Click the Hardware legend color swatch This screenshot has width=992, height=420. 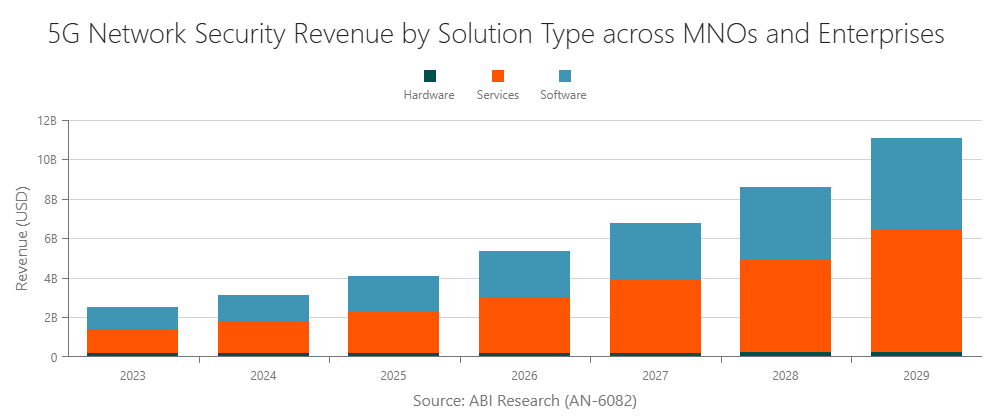pyautogui.click(x=430, y=76)
